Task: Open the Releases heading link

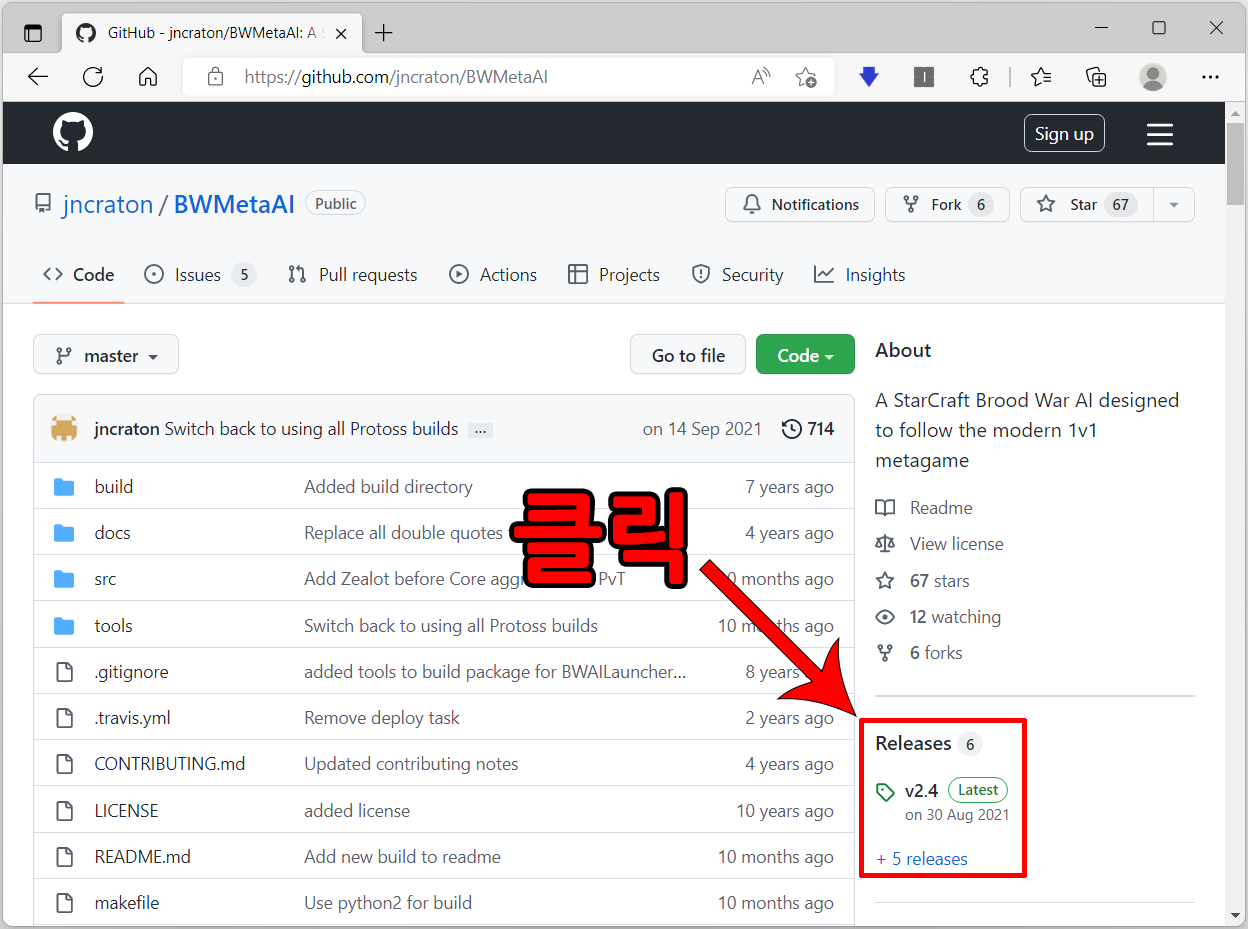Action: (913, 743)
